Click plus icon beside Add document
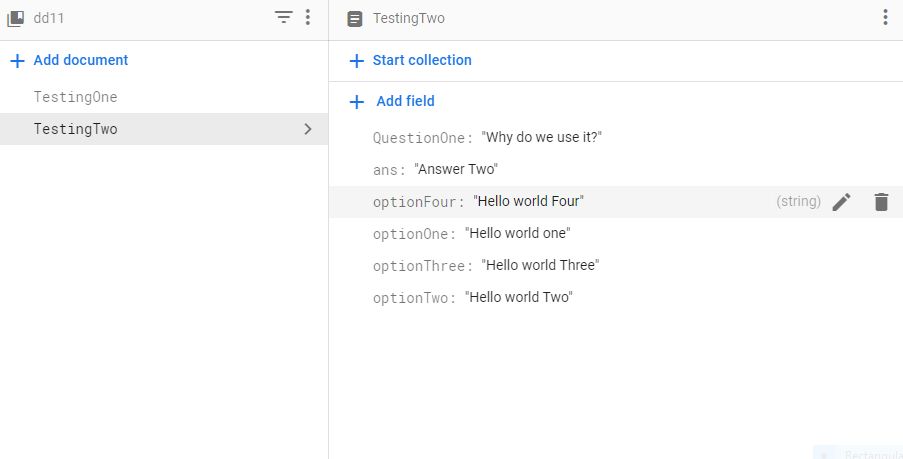903x459 pixels. click(17, 61)
